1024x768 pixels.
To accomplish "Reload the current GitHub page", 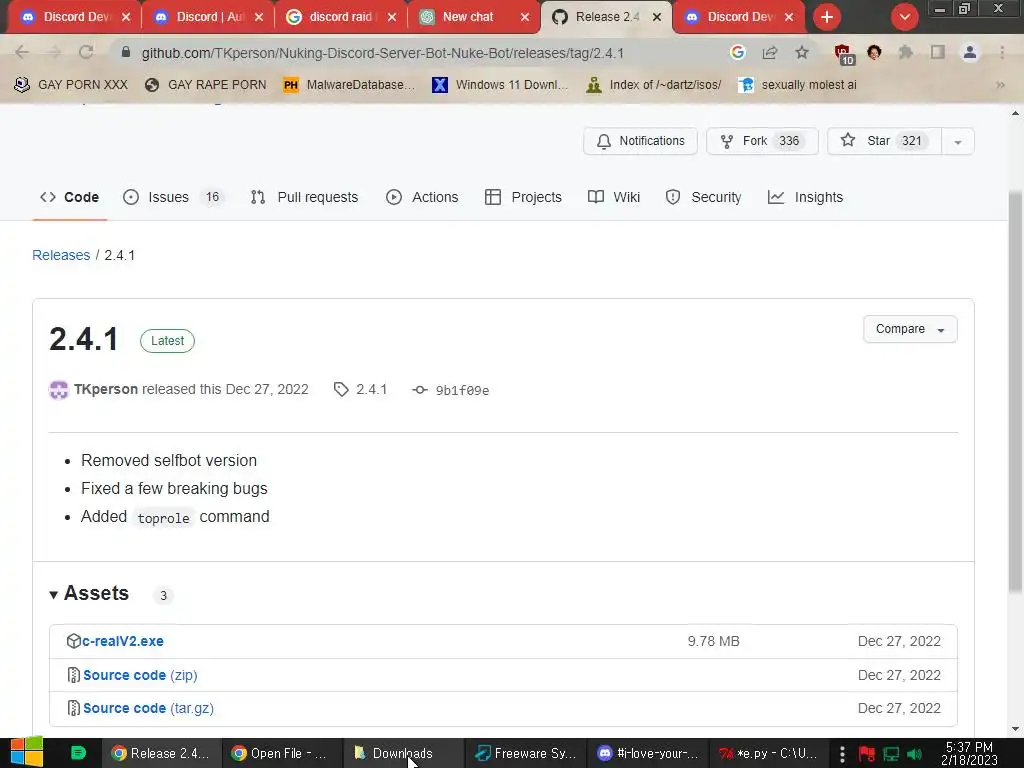I will pos(86,52).
